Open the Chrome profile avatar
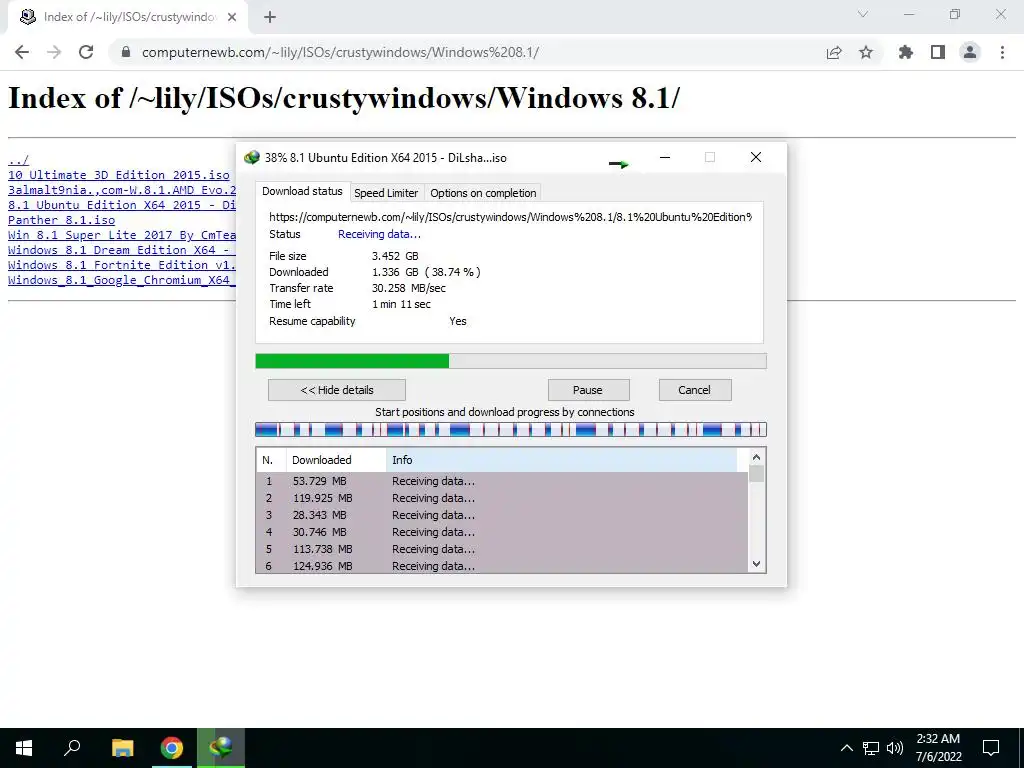 (x=970, y=52)
